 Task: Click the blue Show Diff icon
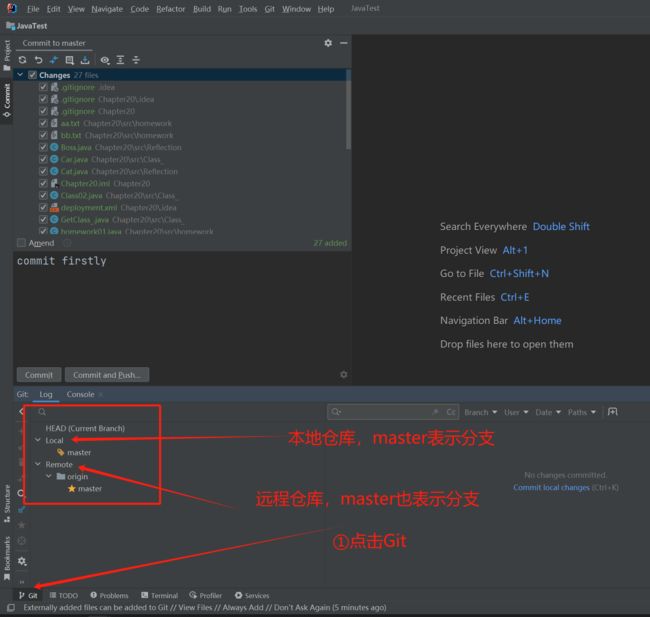(53, 60)
